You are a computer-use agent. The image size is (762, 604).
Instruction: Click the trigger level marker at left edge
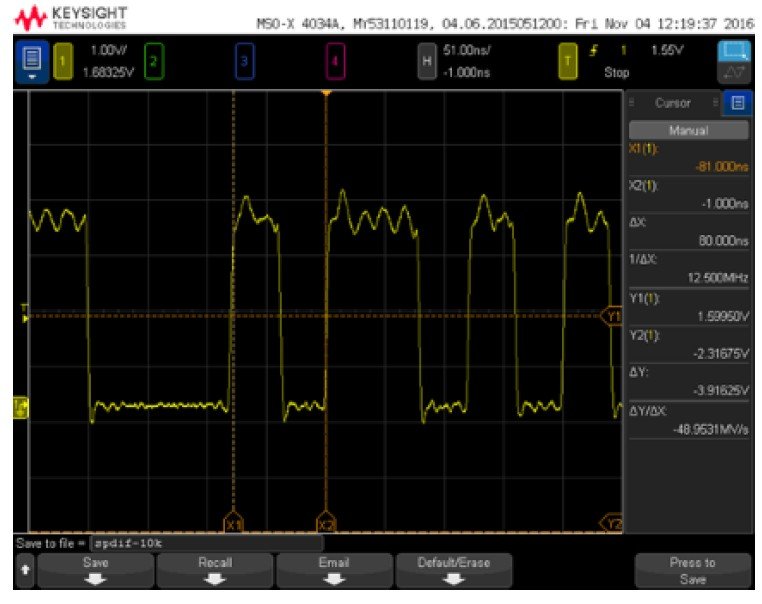point(25,314)
